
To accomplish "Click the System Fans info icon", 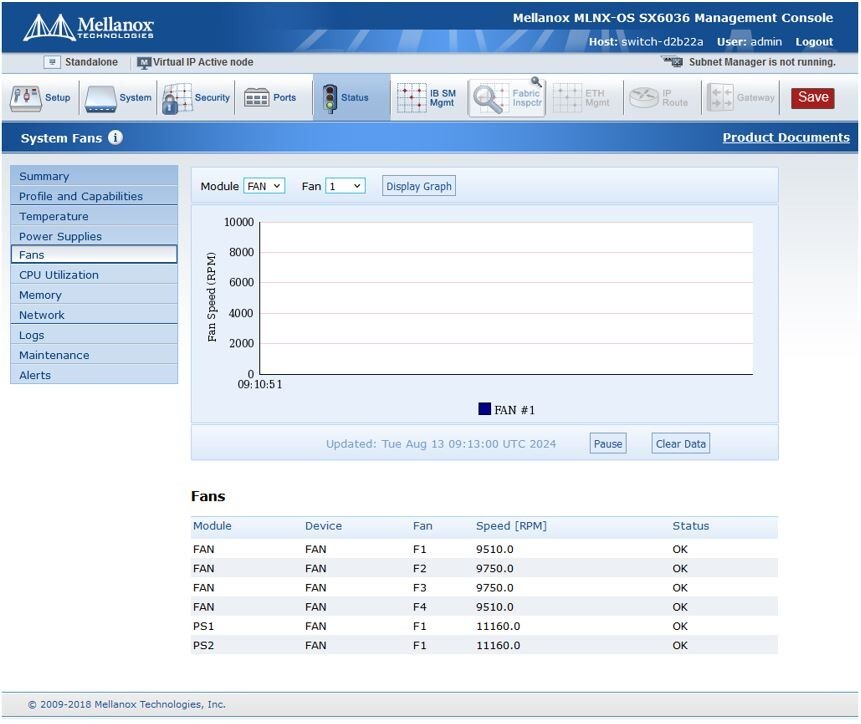I will click(115, 137).
